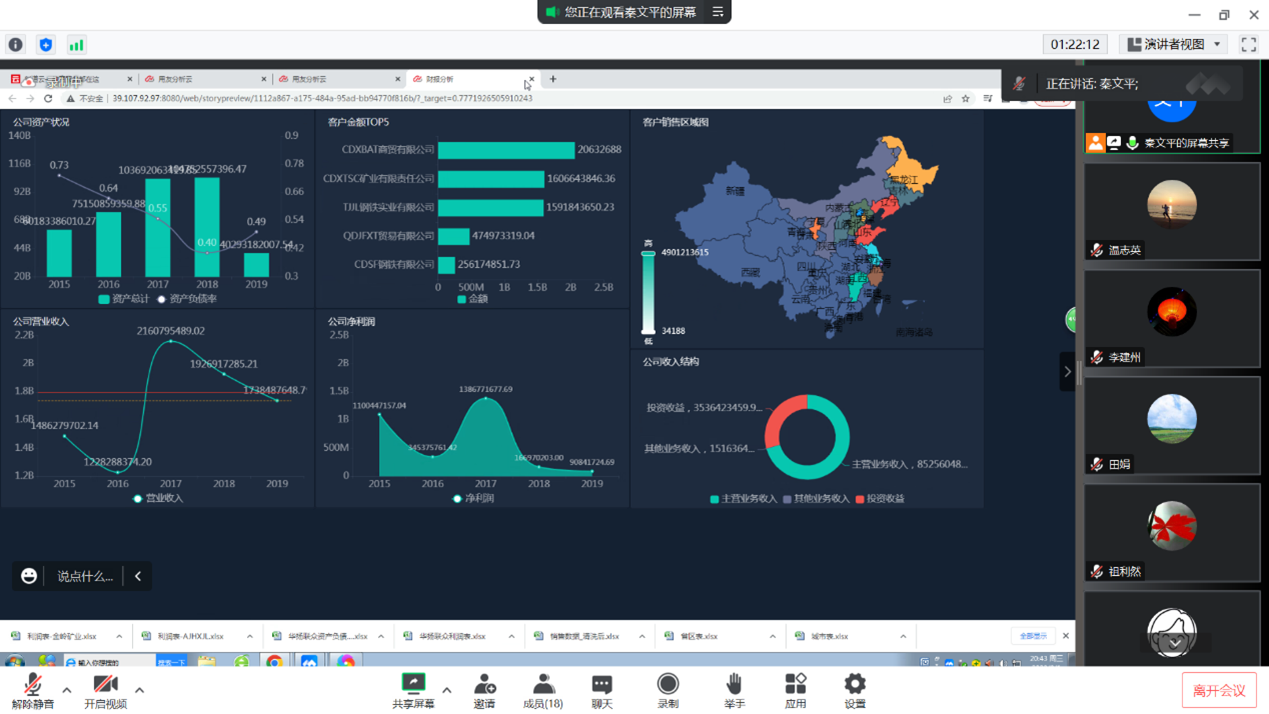Click the blue security shield icon
1269x714 pixels.
[x=45, y=44]
